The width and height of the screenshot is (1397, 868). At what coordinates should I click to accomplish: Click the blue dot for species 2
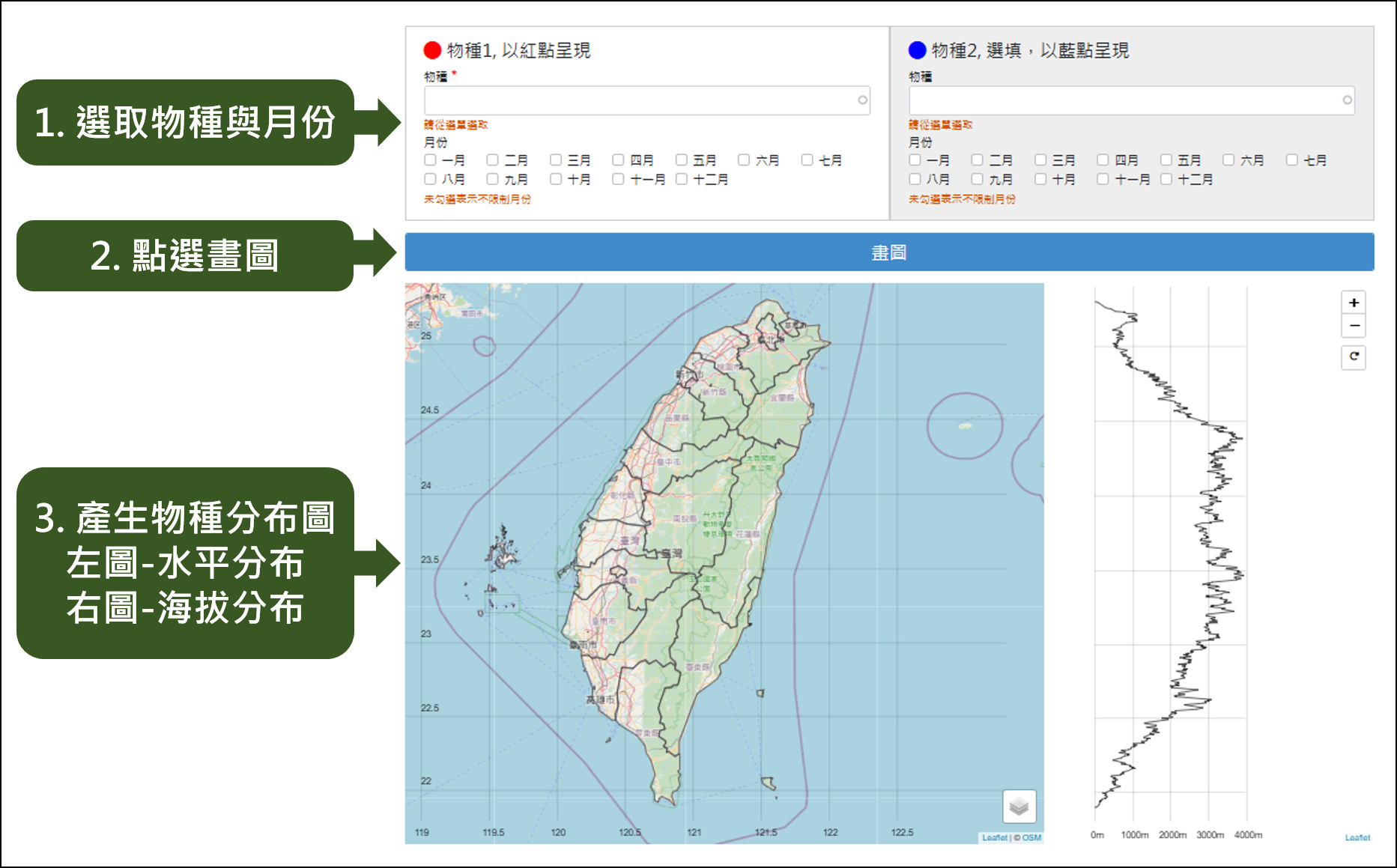[917, 50]
